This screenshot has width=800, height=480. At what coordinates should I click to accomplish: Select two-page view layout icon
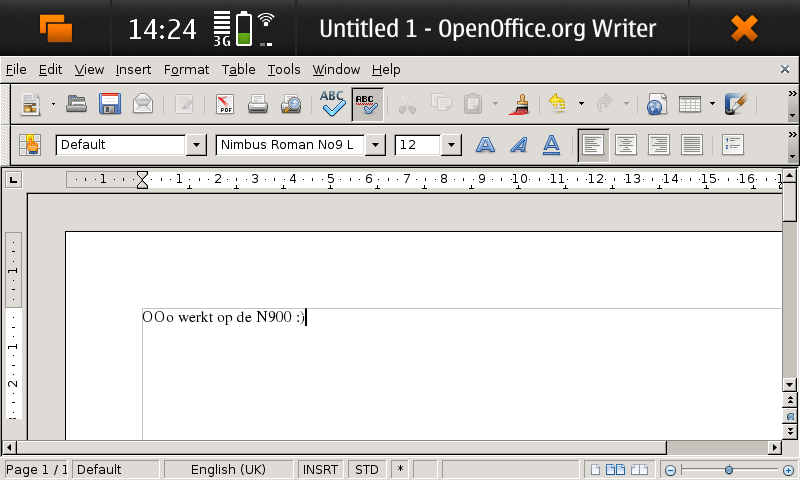(615, 469)
